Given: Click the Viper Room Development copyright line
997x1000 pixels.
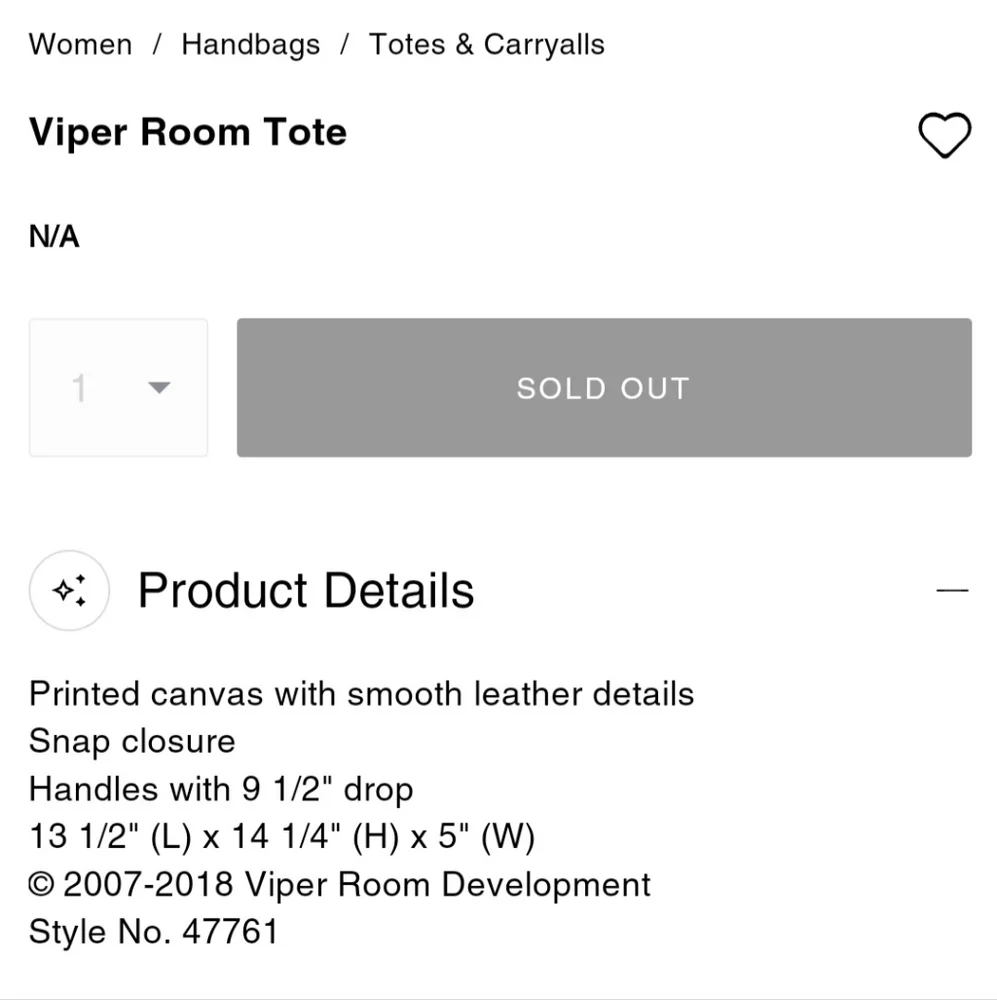Looking at the screenshot, I should pos(340,884).
